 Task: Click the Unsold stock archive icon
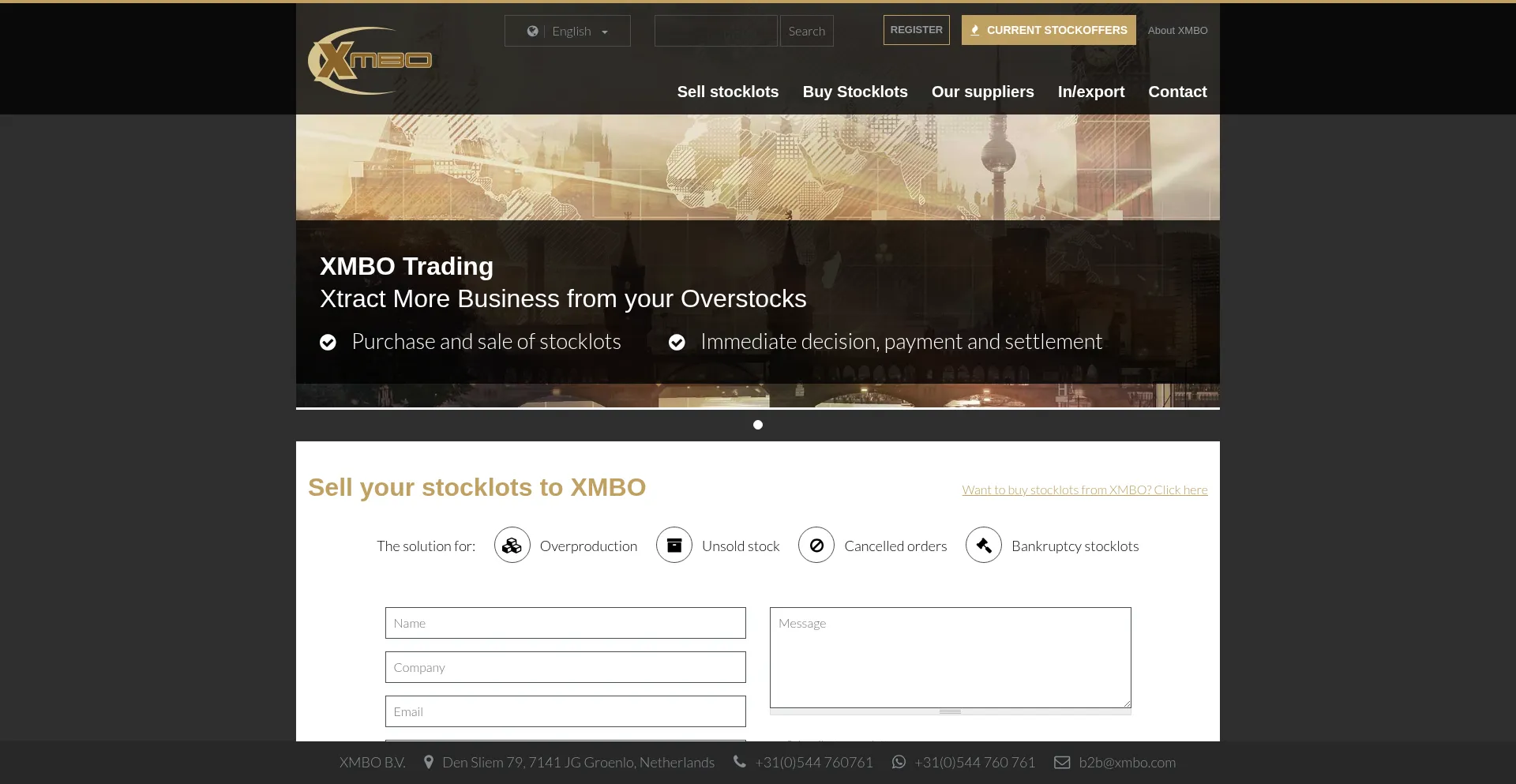point(674,545)
